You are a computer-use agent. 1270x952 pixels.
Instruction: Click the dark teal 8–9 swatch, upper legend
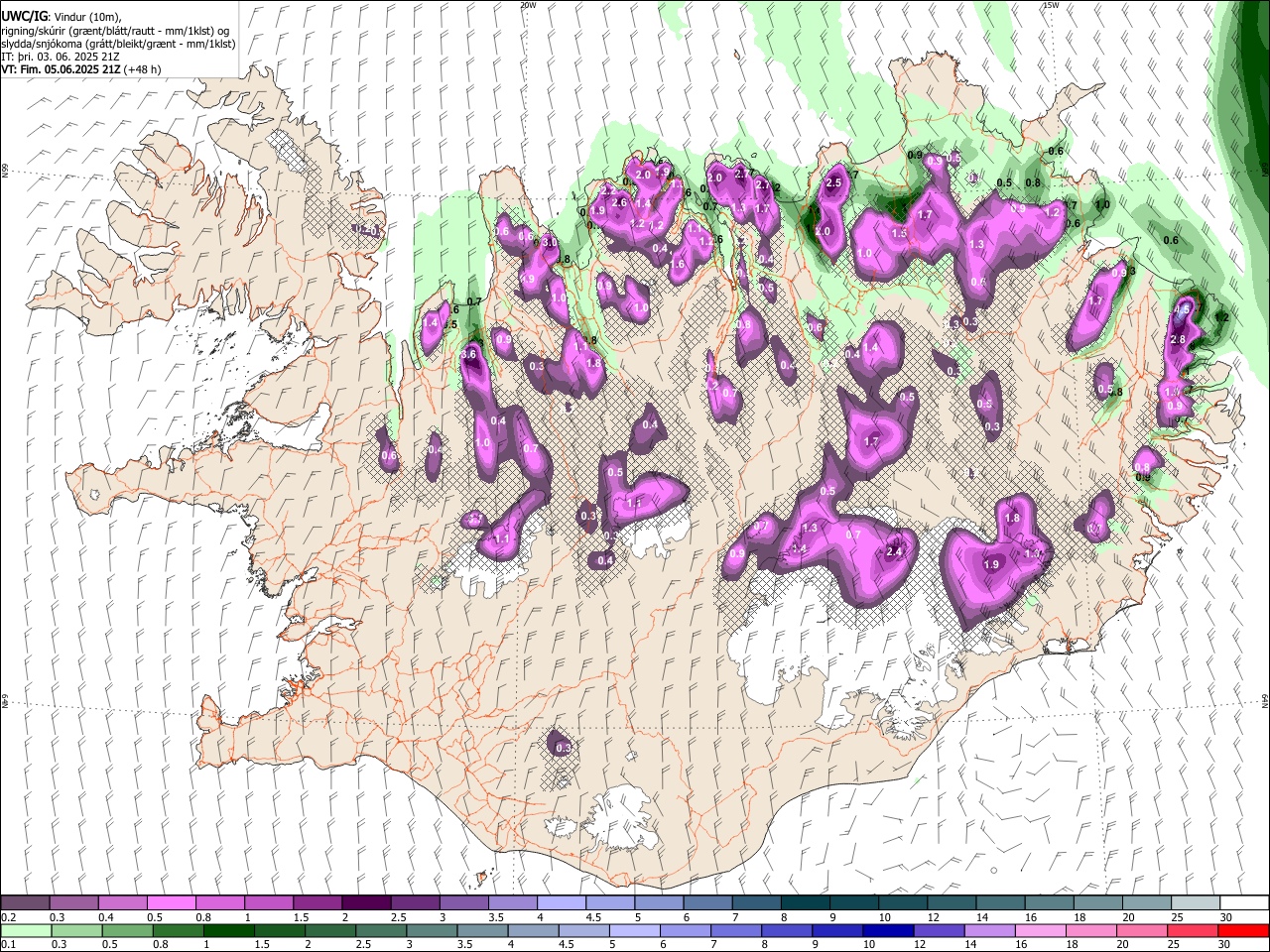pyautogui.click(x=806, y=902)
